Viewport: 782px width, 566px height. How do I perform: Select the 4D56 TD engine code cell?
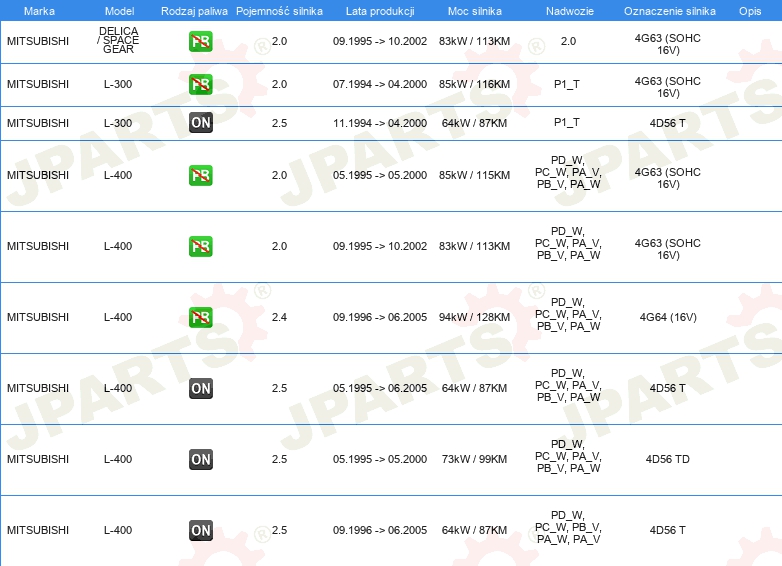(x=667, y=459)
